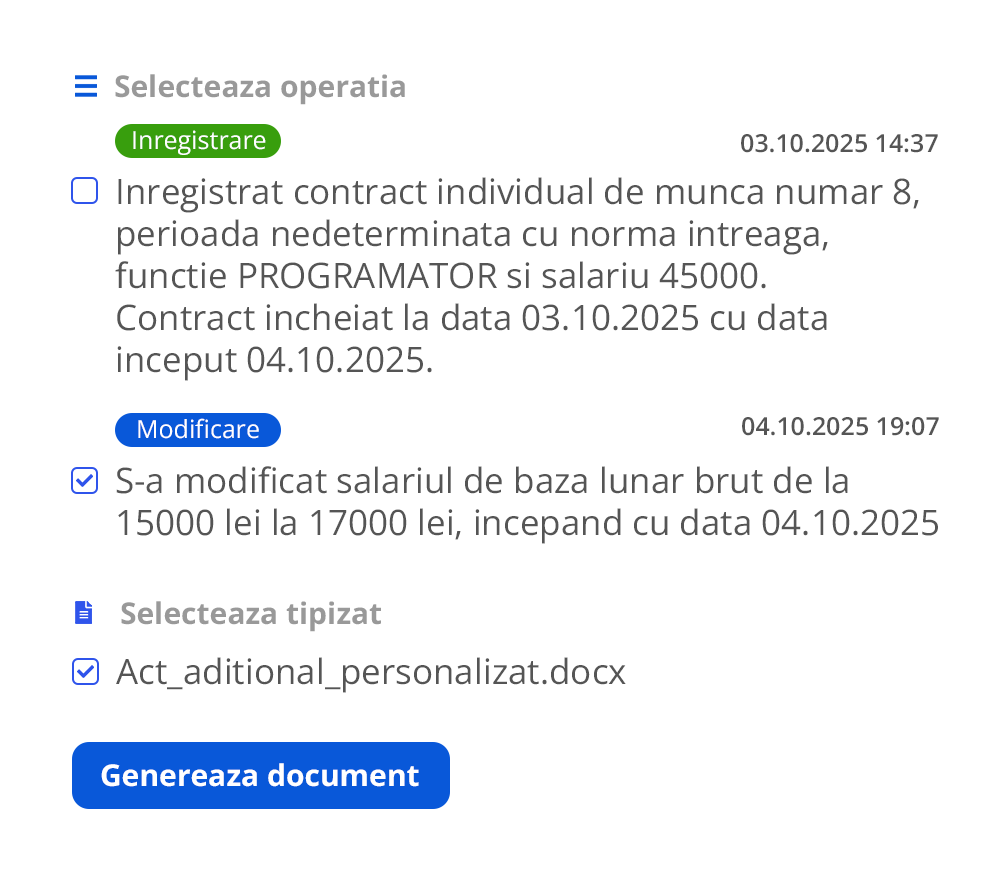This screenshot has height=870, width=982.
Task: Click the list icon beside Selecteaza operatia
Action: point(86,87)
